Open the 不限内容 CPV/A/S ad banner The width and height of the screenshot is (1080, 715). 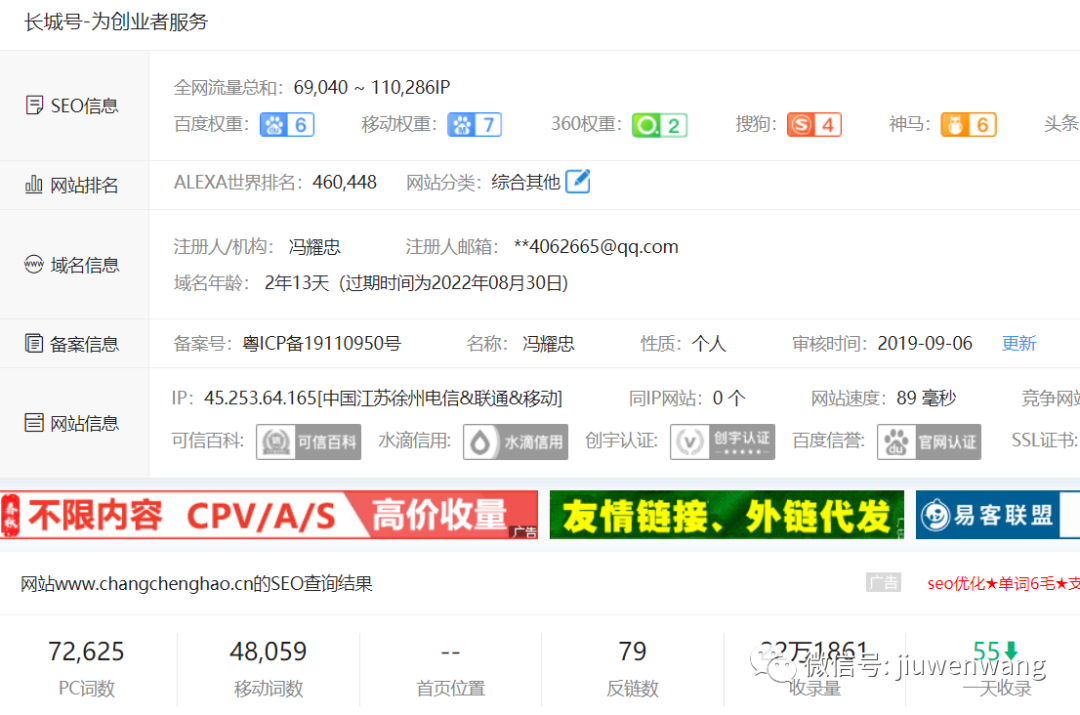269,515
